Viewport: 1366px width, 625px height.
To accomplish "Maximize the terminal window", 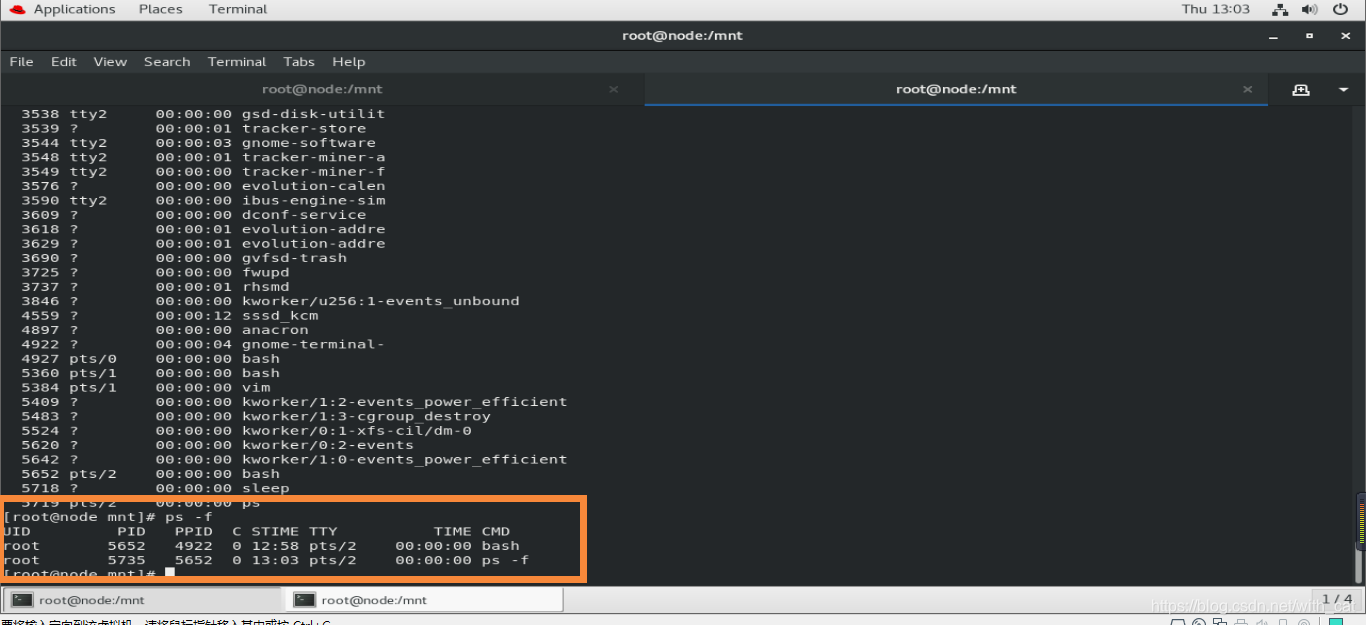I will 1309,36.
